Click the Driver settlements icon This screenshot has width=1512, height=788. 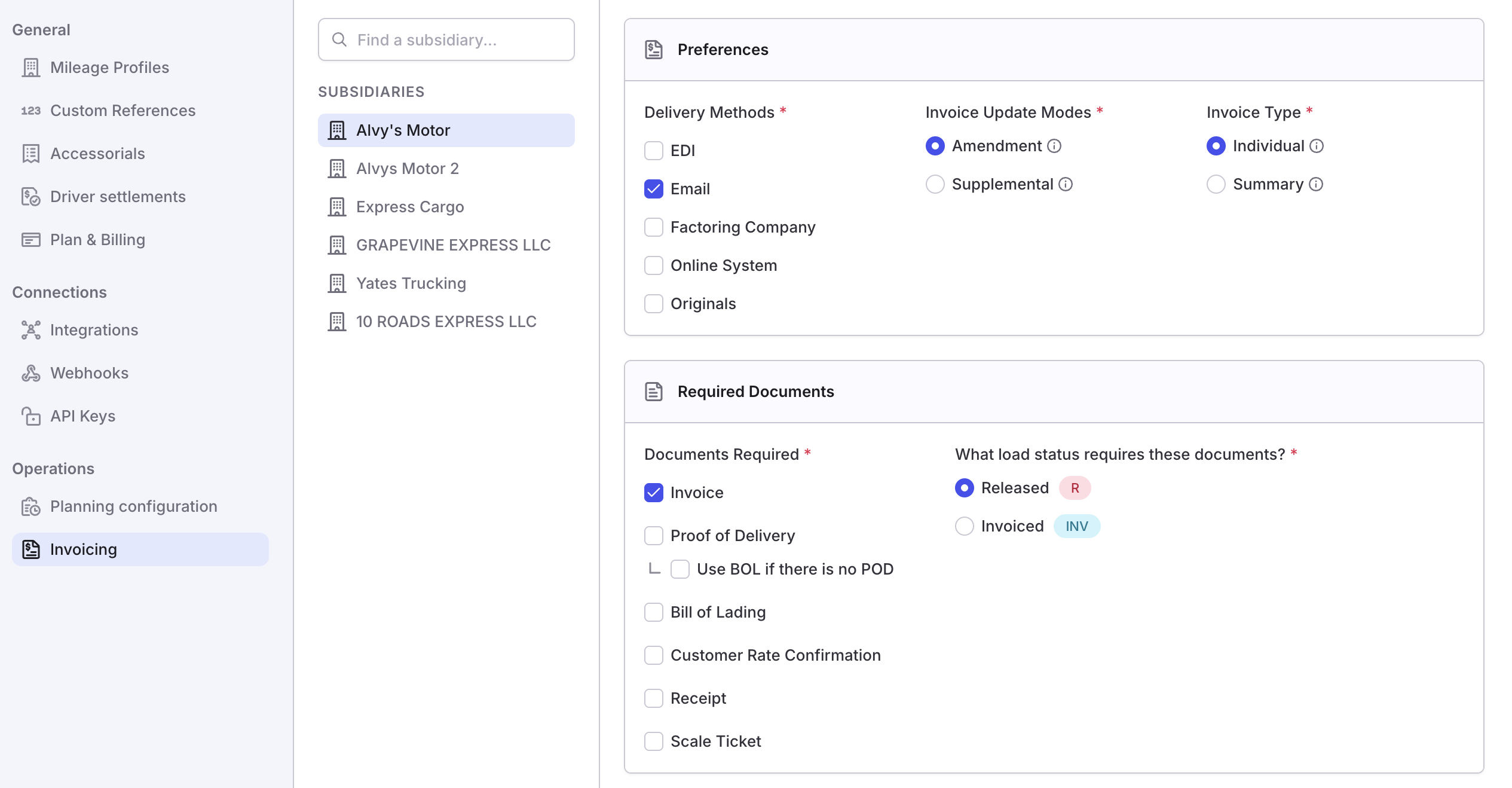coord(31,197)
